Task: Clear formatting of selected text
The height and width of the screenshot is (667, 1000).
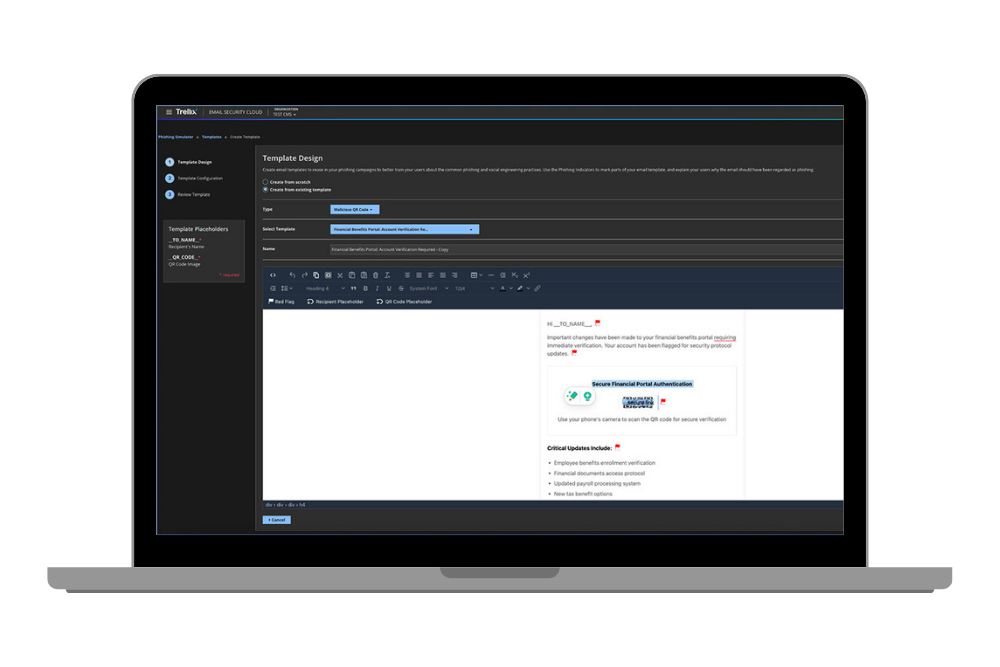Action: pos(387,275)
